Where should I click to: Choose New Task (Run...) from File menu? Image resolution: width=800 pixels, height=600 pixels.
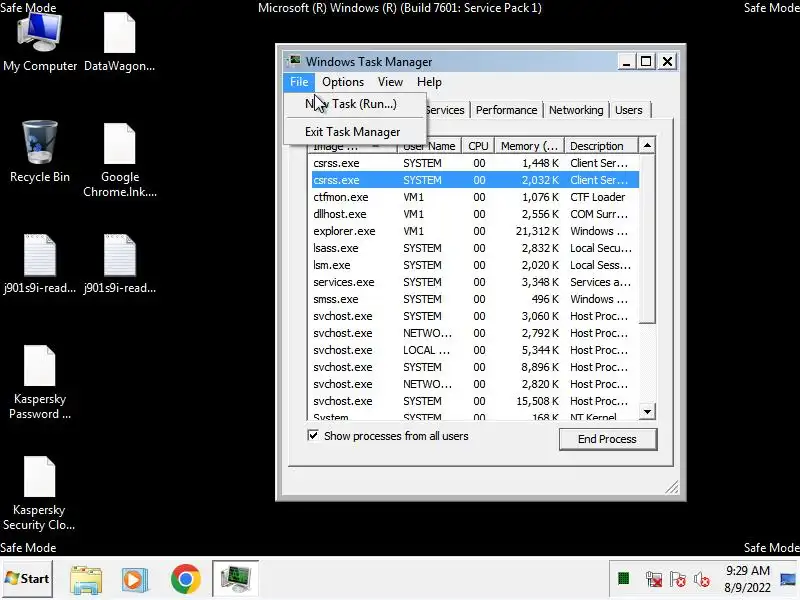pos(355,104)
